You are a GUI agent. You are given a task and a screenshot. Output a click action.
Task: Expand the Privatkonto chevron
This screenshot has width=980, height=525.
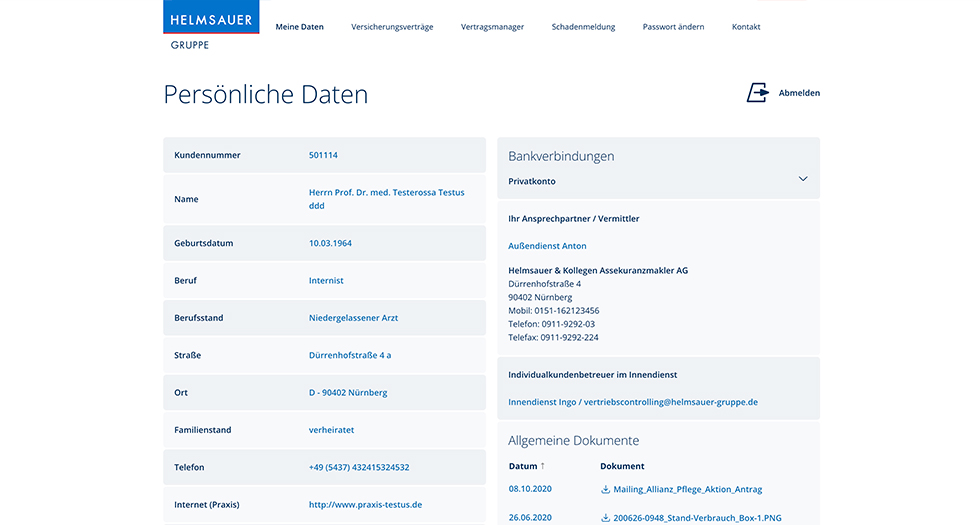click(x=803, y=179)
